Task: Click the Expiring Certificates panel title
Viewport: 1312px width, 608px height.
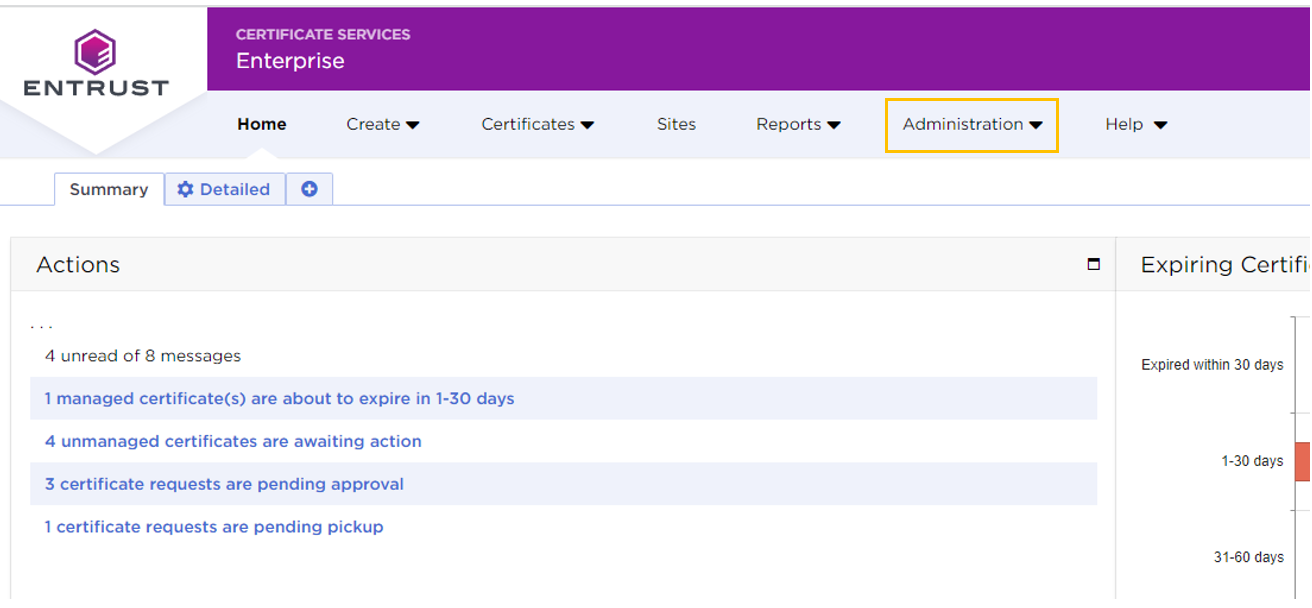Action: point(1225,265)
